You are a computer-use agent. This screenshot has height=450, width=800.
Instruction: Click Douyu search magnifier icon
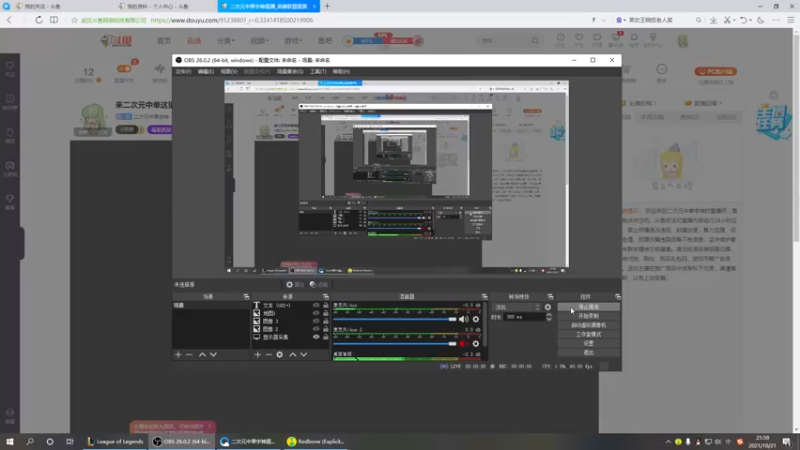[535, 41]
